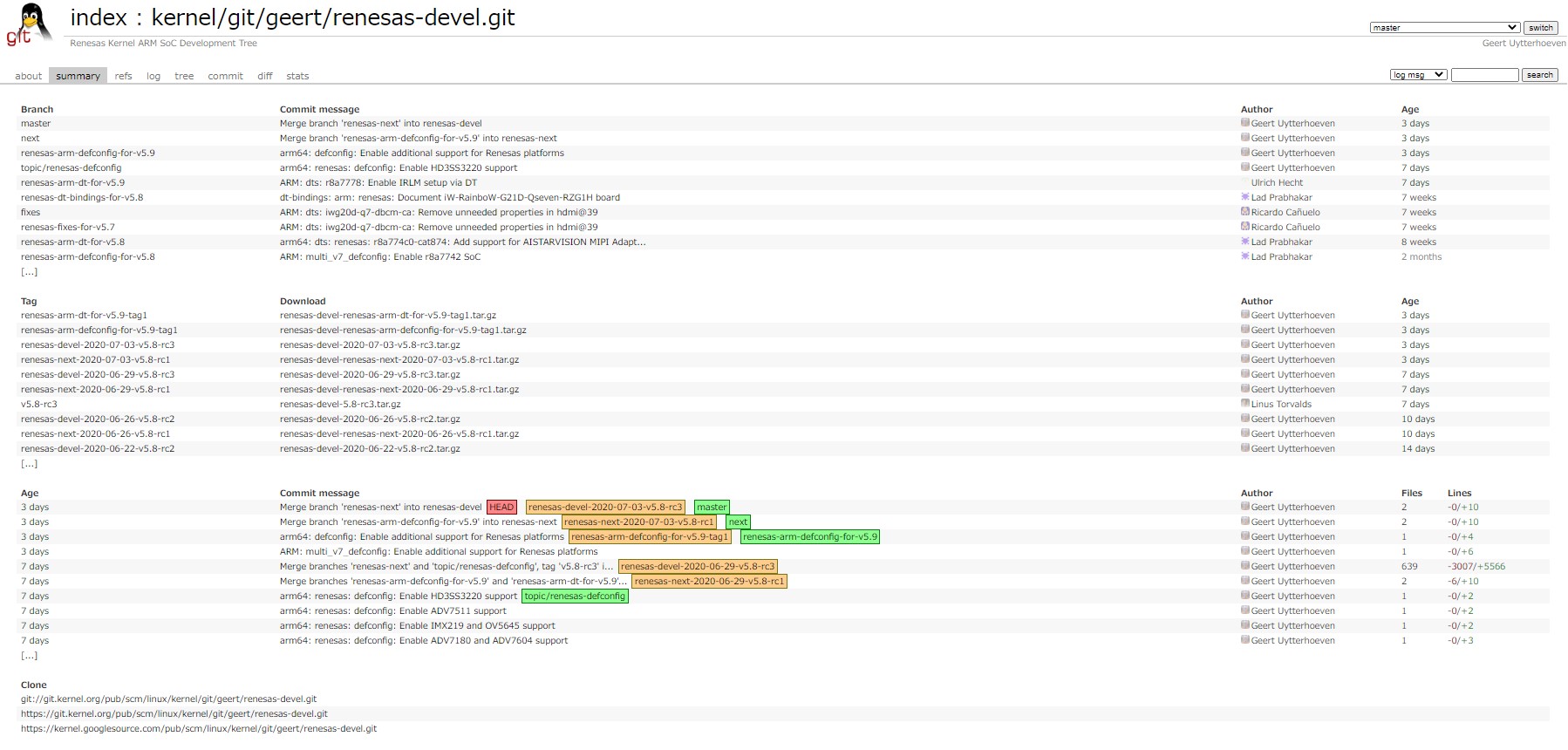Click the red HEAD decoration label
1568x750 pixels.
coord(501,508)
